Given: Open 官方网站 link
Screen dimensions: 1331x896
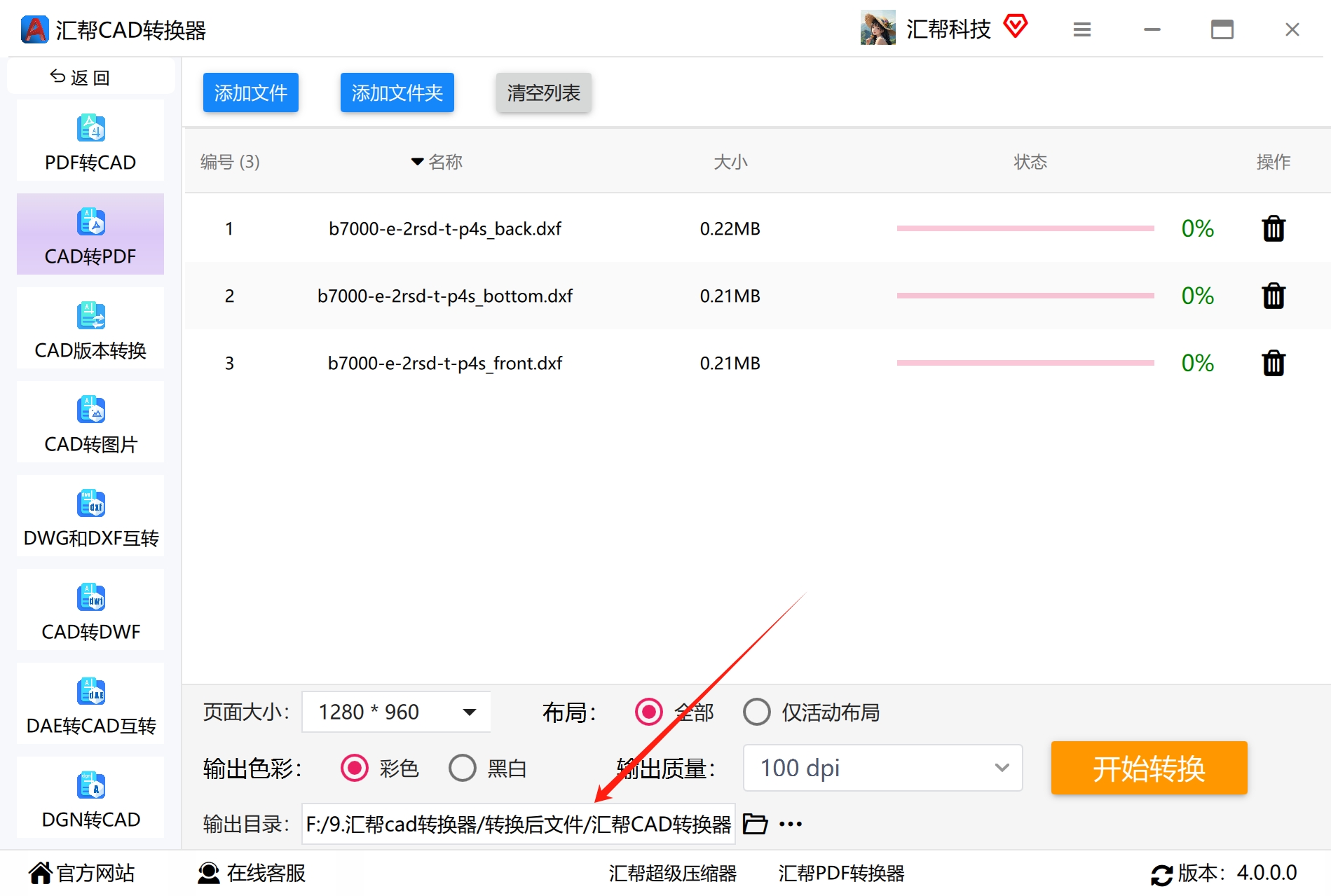Looking at the screenshot, I should tap(82, 873).
